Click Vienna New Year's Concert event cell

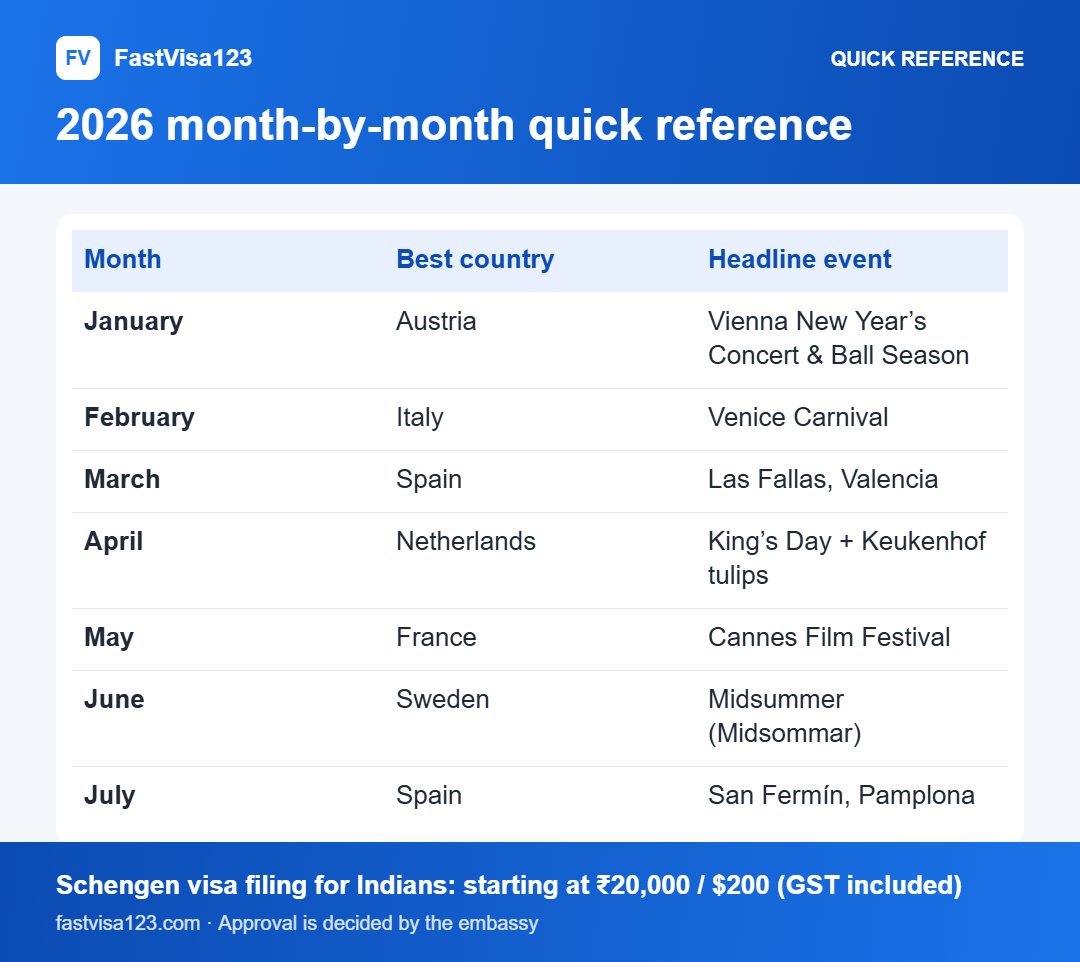coord(838,338)
